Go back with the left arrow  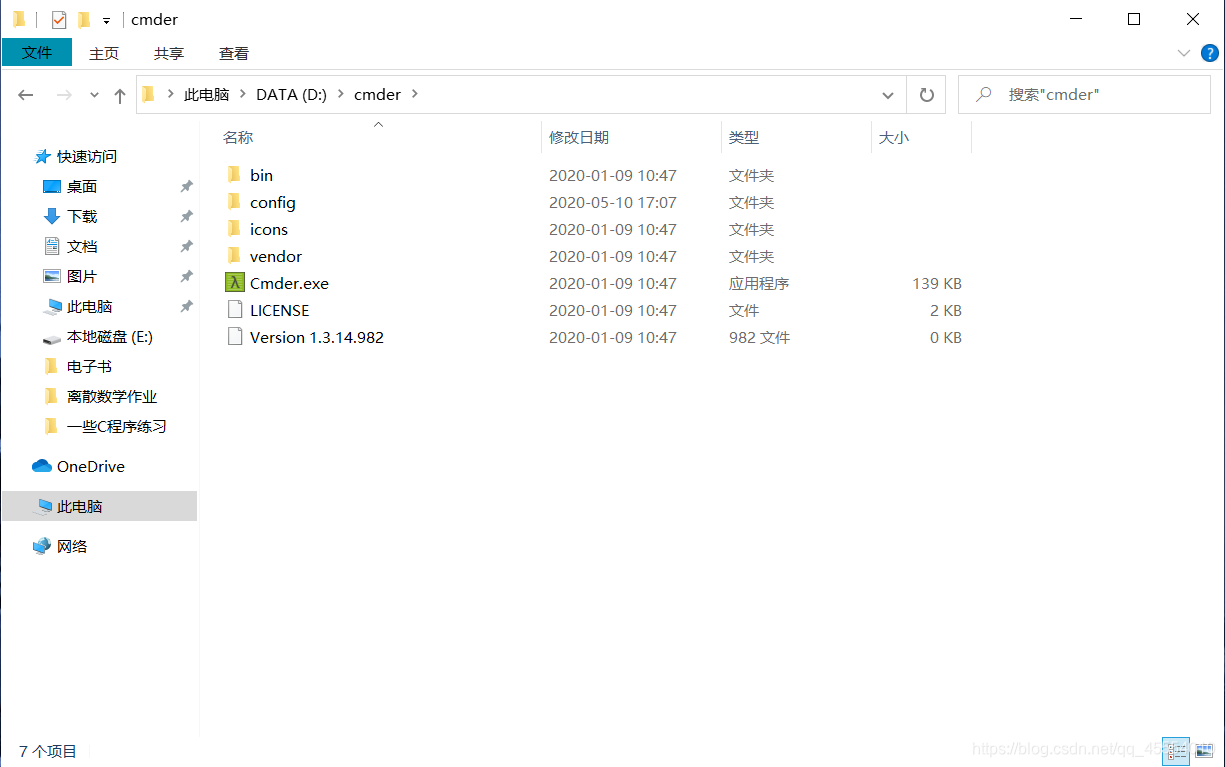point(26,95)
